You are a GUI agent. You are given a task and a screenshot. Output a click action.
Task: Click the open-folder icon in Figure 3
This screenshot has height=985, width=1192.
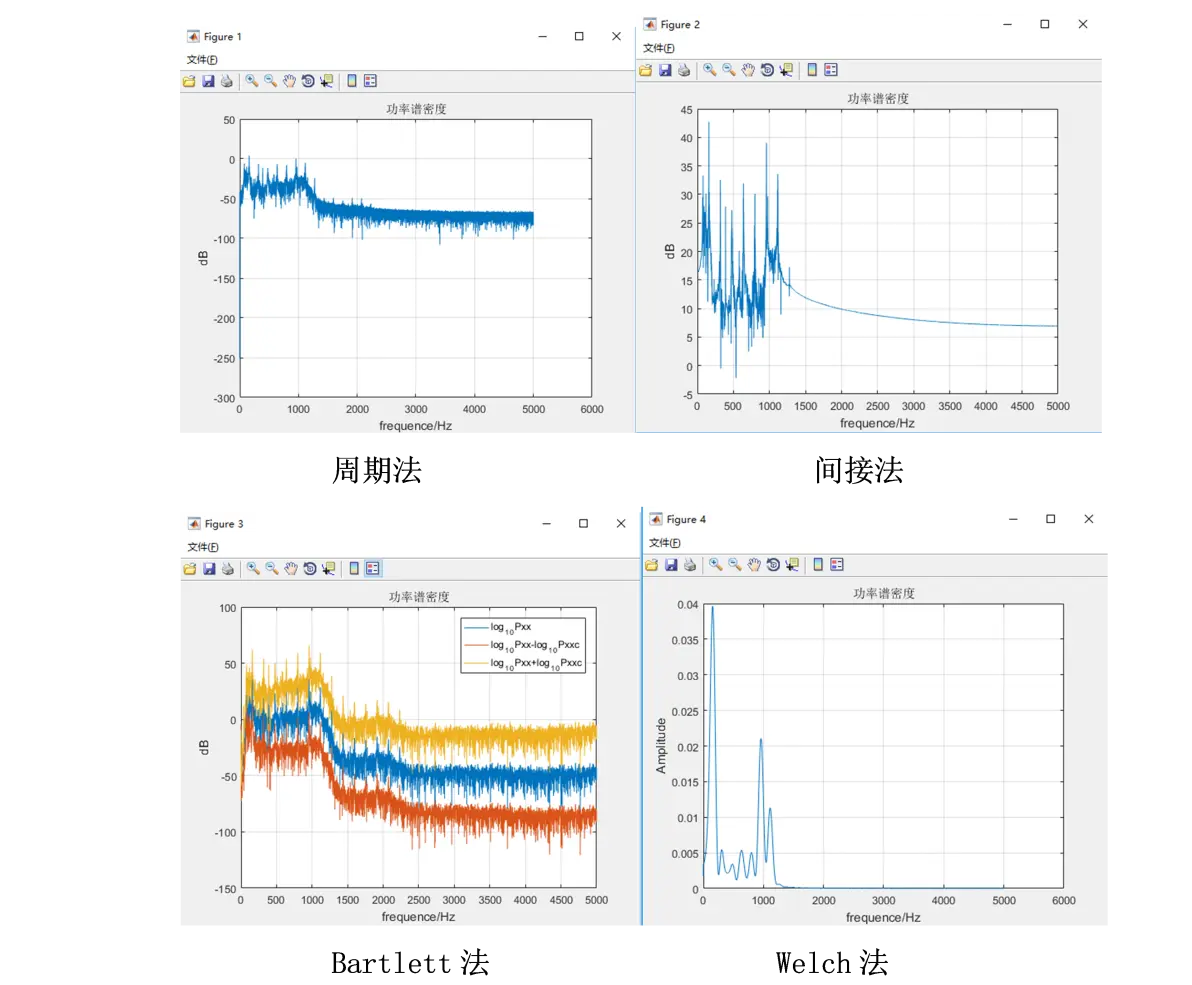(x=190, y=569)
